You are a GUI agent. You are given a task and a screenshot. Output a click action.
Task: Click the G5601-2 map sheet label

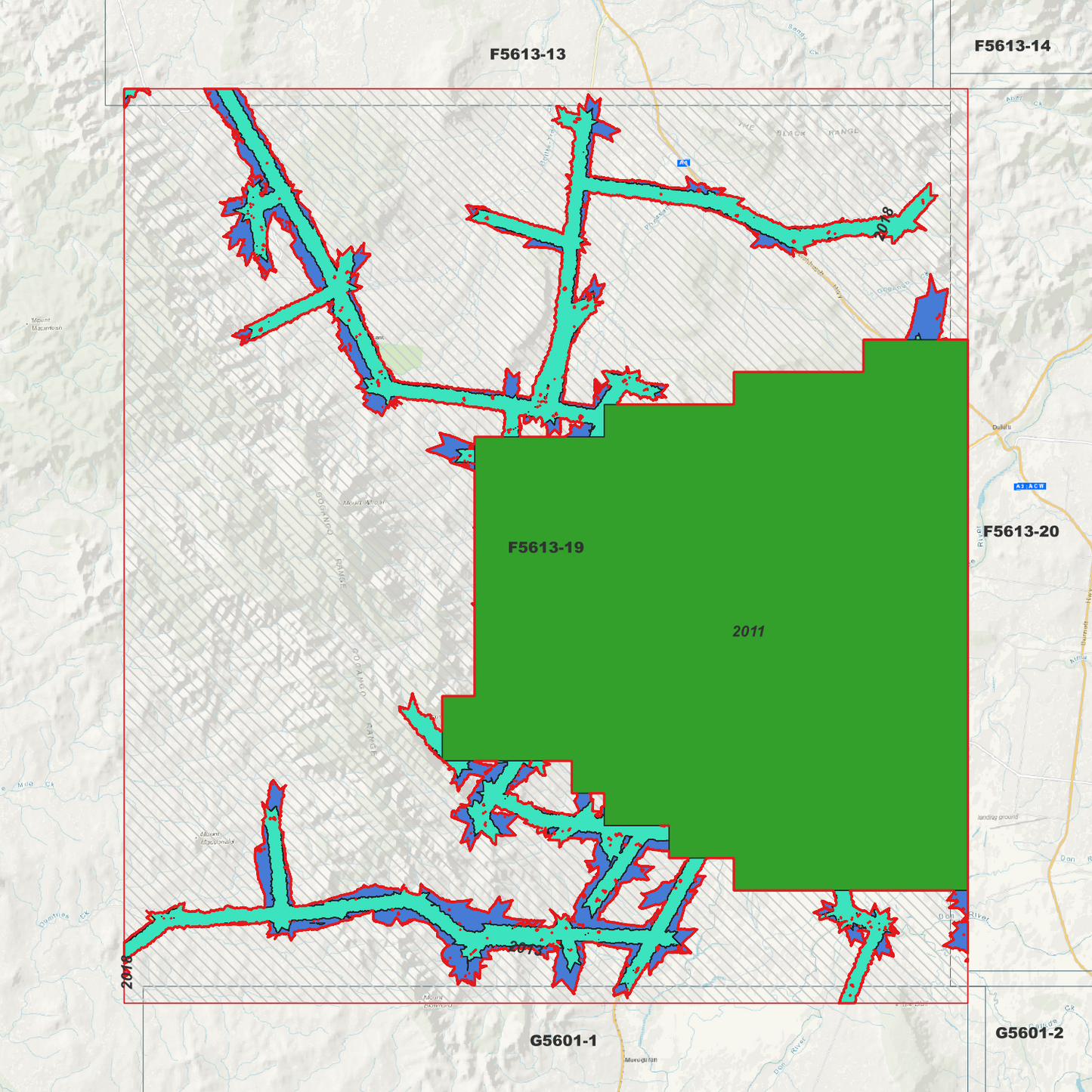point(1029,1033)
